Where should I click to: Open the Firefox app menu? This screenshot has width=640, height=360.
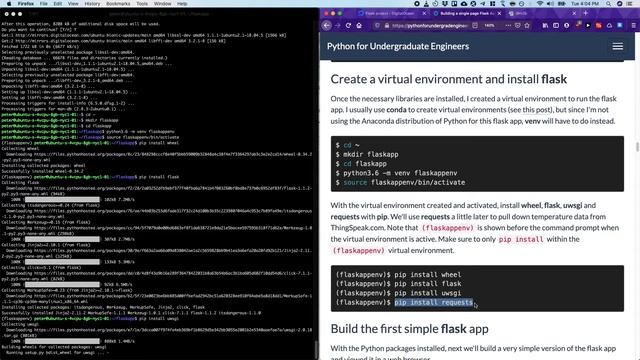click(26, 4)
